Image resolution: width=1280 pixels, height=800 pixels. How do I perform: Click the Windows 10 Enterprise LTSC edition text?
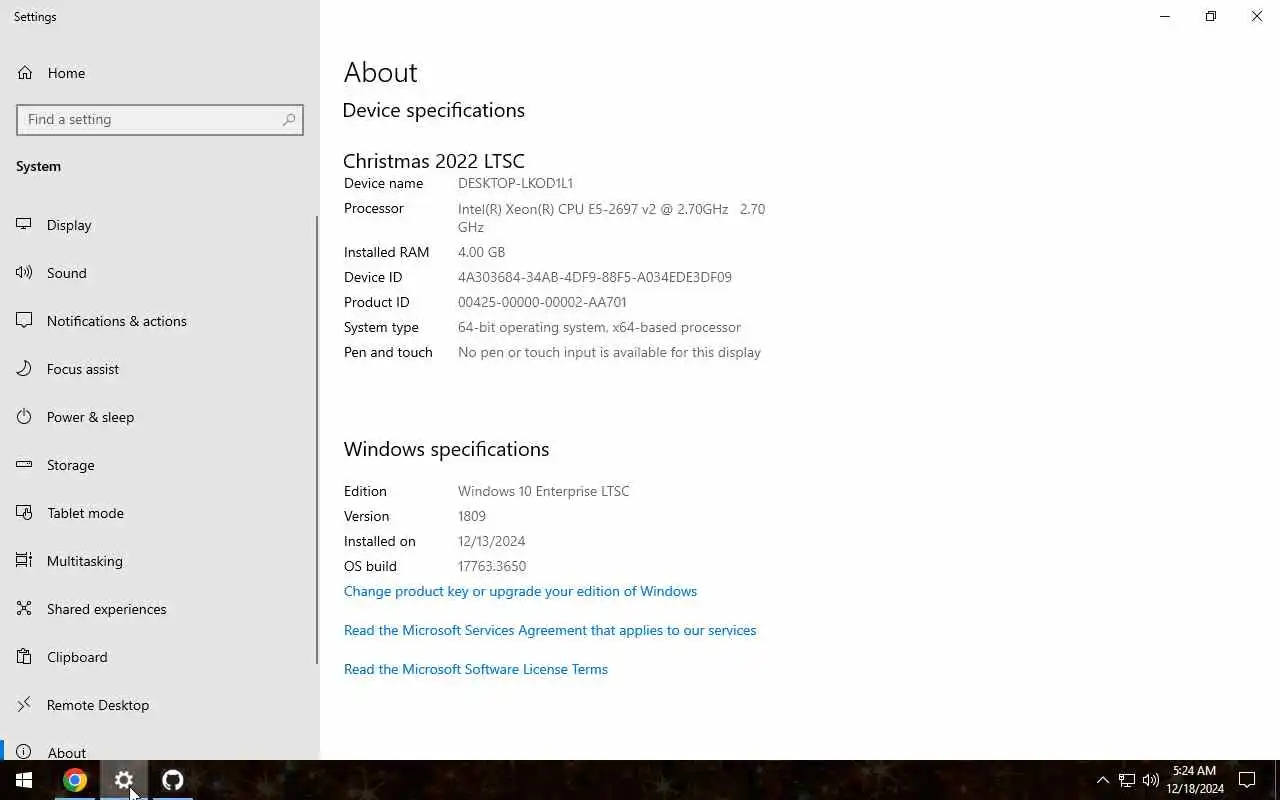tap(544, 491)
